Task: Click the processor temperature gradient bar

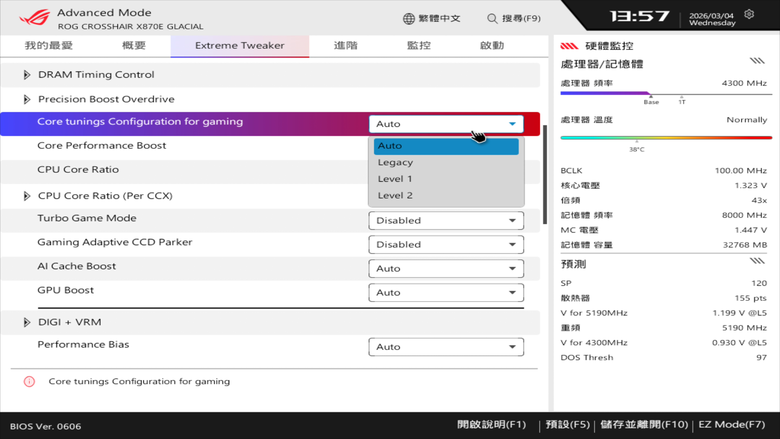Action: (x=666, y=138)
